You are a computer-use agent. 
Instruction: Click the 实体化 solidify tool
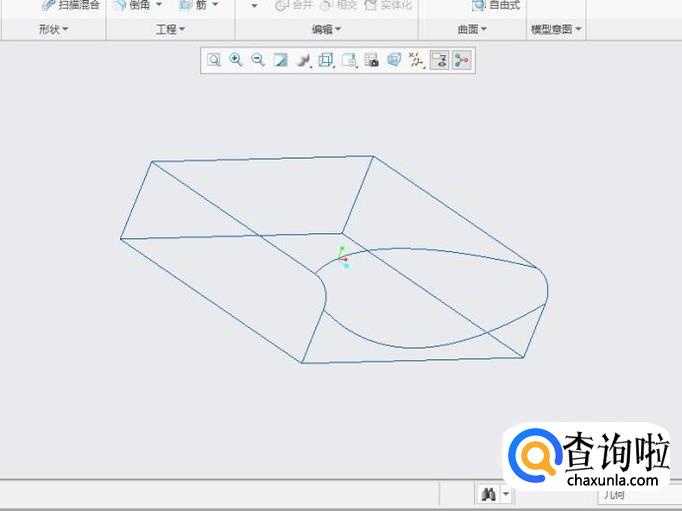(x=388, y=5)
